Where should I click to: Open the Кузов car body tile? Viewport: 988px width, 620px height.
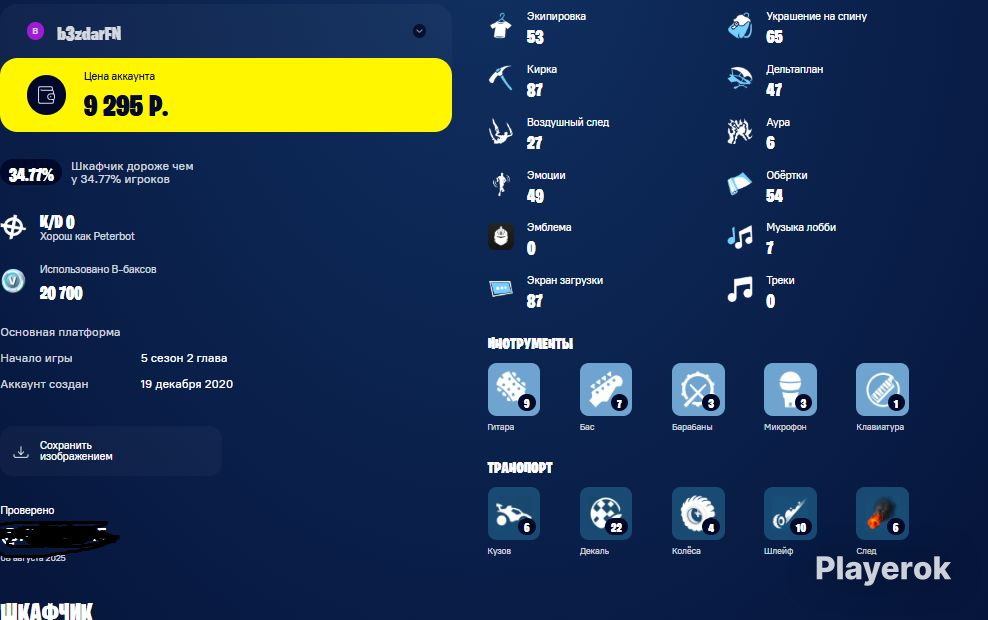click(x=514, y=514)
